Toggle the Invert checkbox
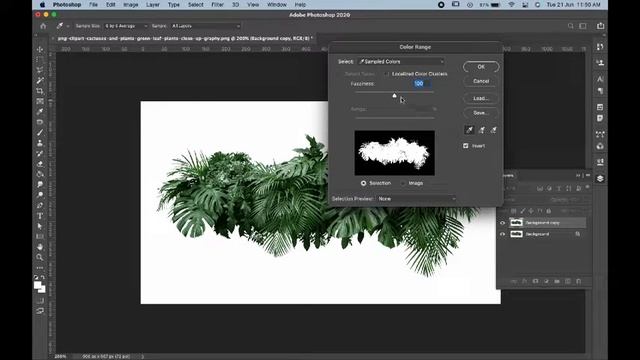The image size is (640, 360). point(466,146)
